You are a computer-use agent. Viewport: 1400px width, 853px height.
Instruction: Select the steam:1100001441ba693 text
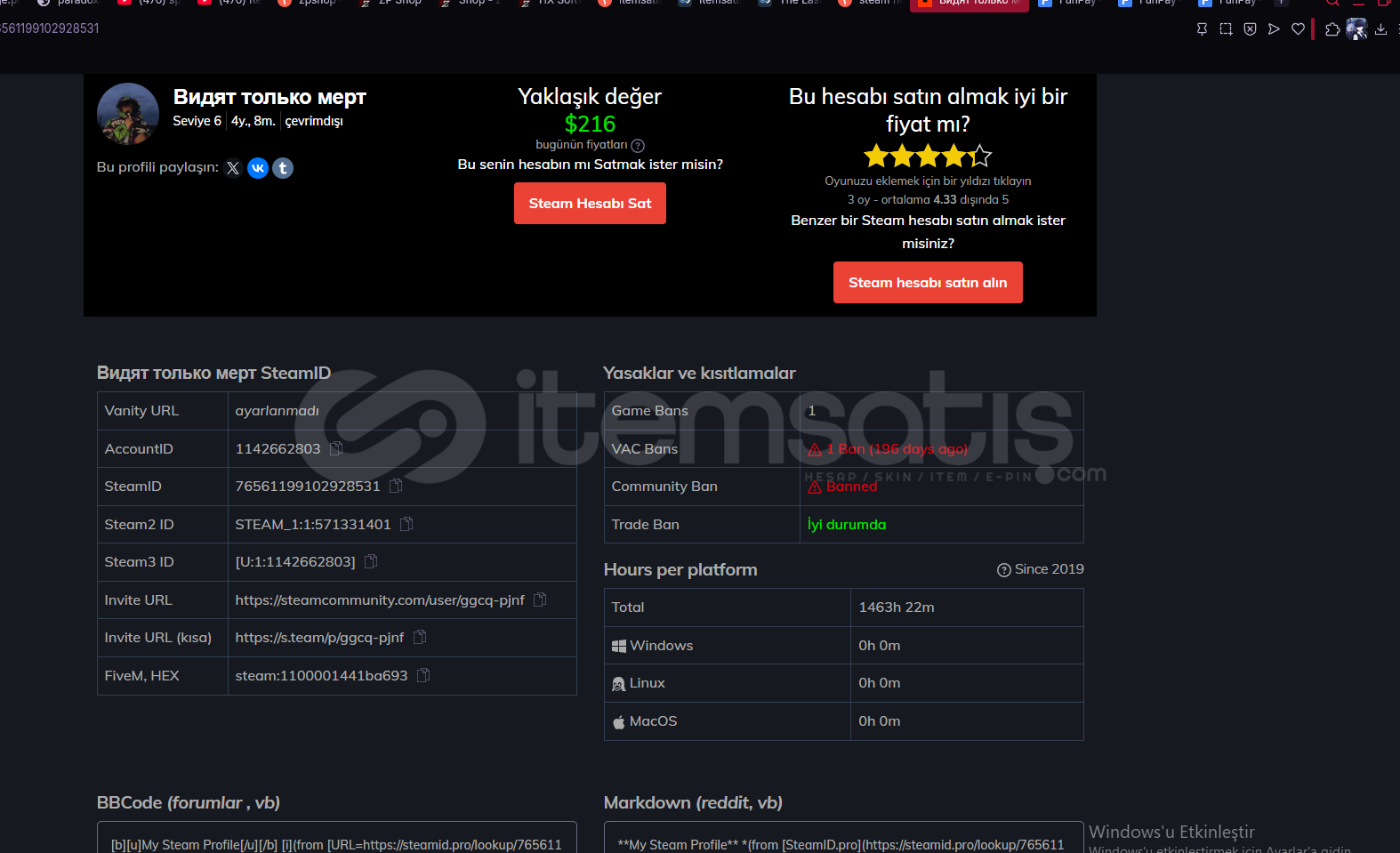point(321,675)
